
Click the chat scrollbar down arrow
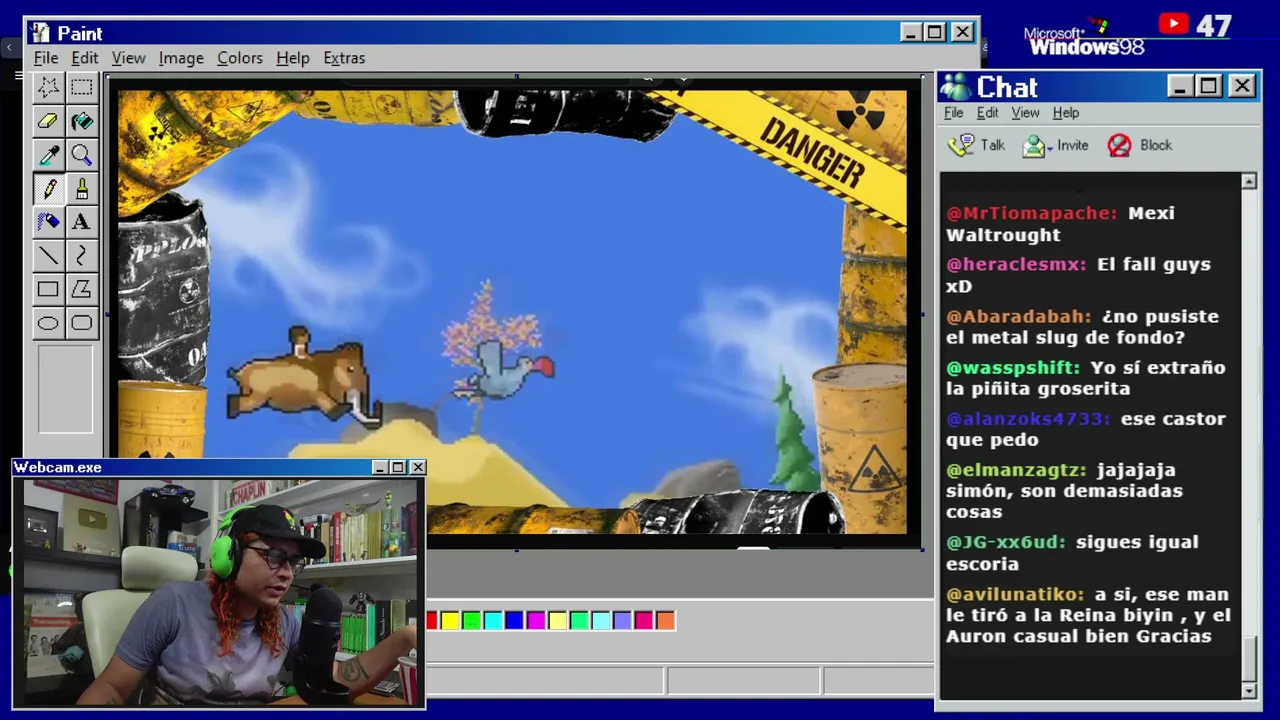(x=1249, y=691)
